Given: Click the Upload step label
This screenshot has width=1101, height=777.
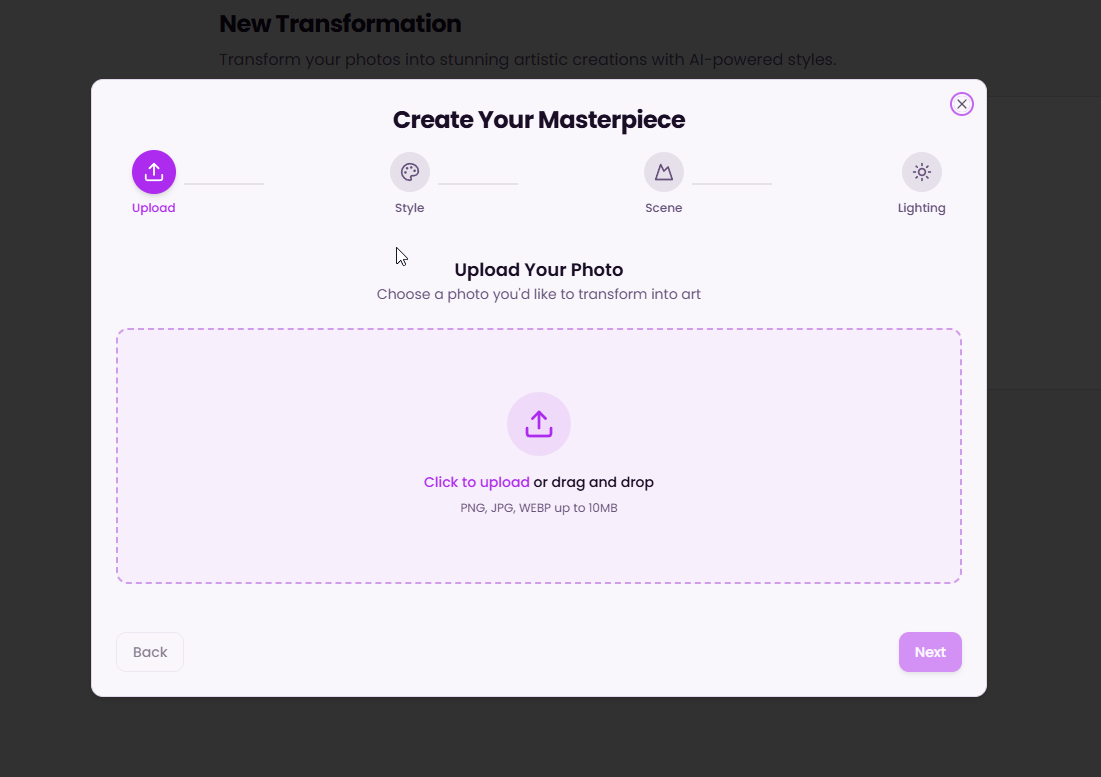Looking at the screenshot, I should coord(154,208).
